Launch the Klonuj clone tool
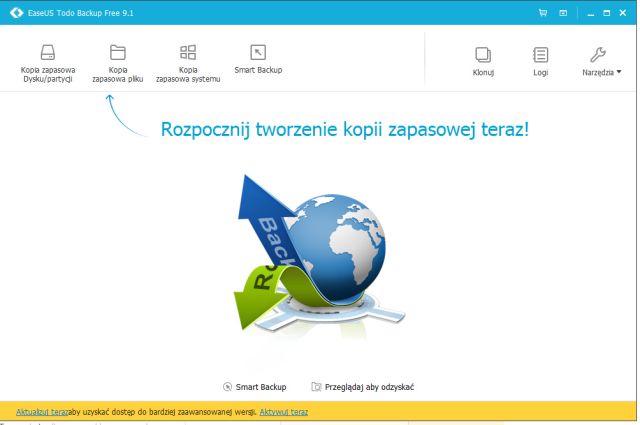Image resolution: width=640 pixels, height=425 pixels. pyautogui.click(x=483, y=60)
